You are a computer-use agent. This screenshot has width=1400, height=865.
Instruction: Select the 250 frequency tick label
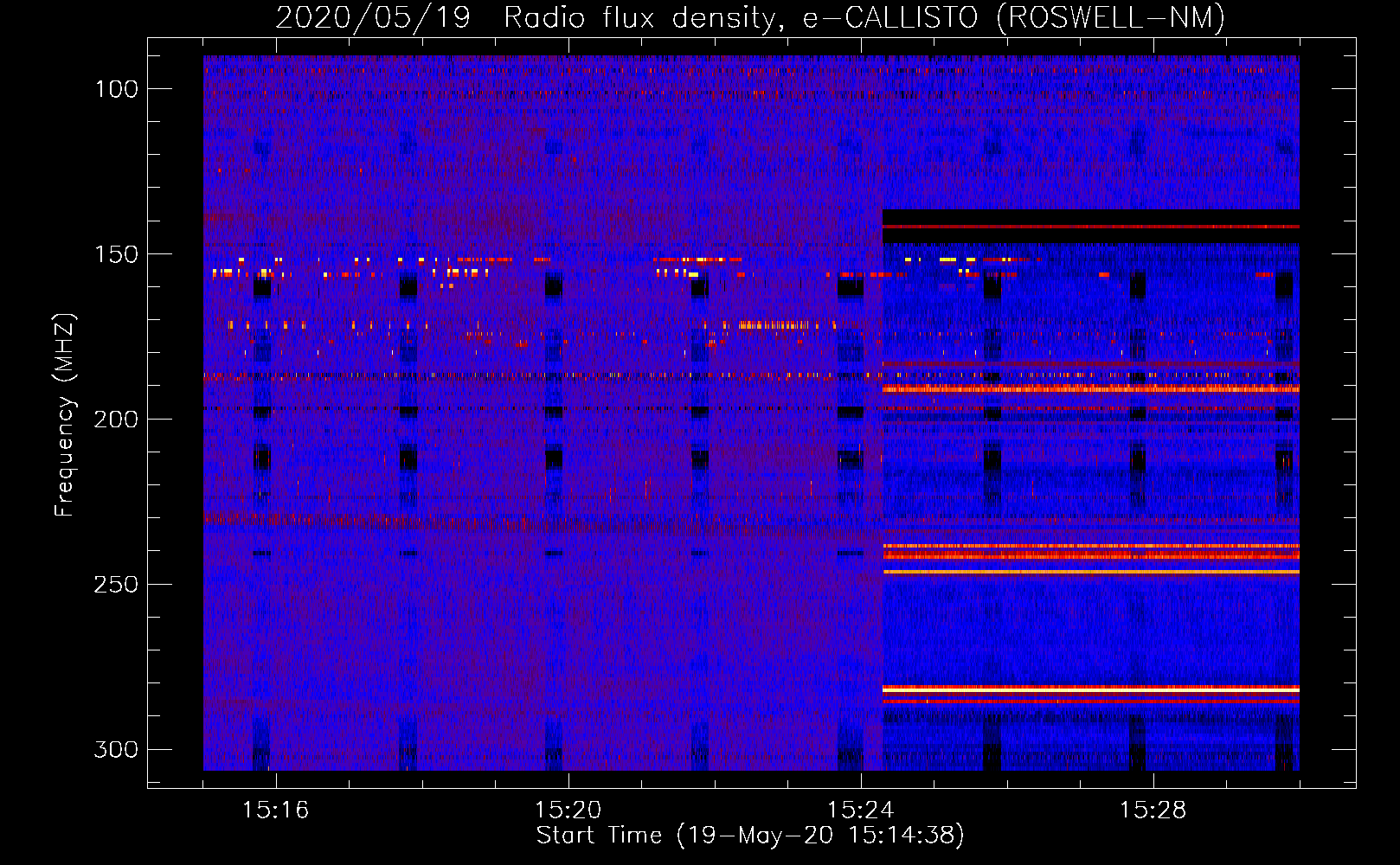[117, 585]
